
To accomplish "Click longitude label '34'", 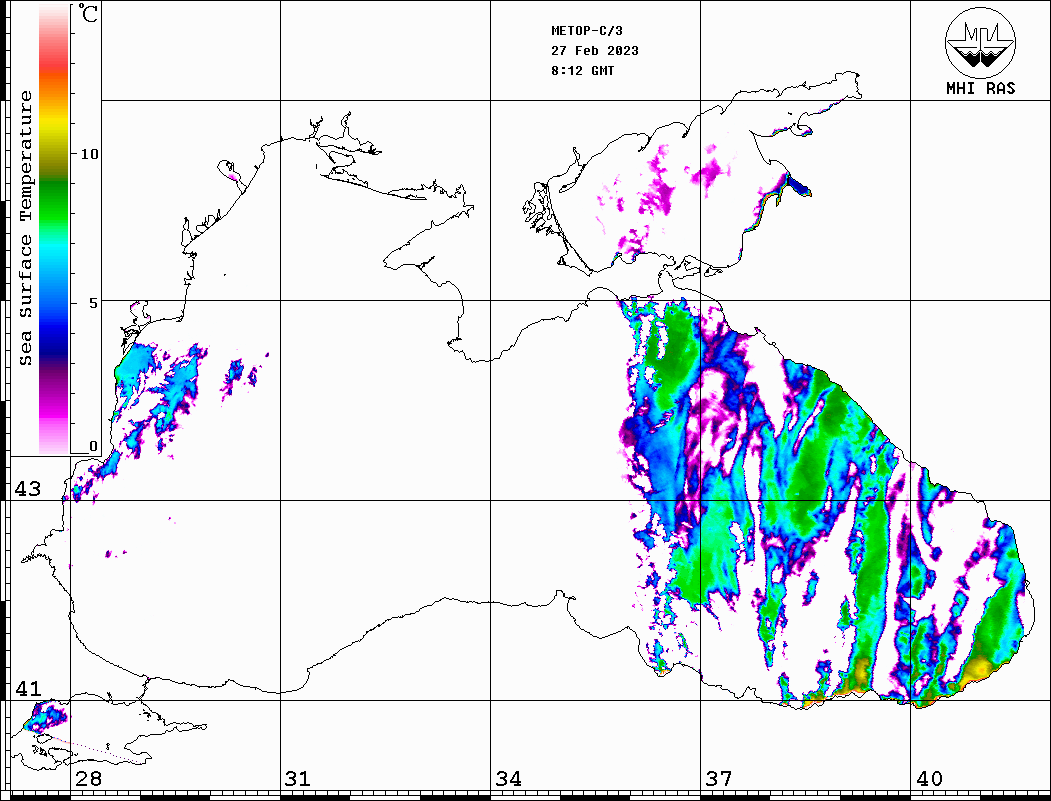I will coord(508,778).
